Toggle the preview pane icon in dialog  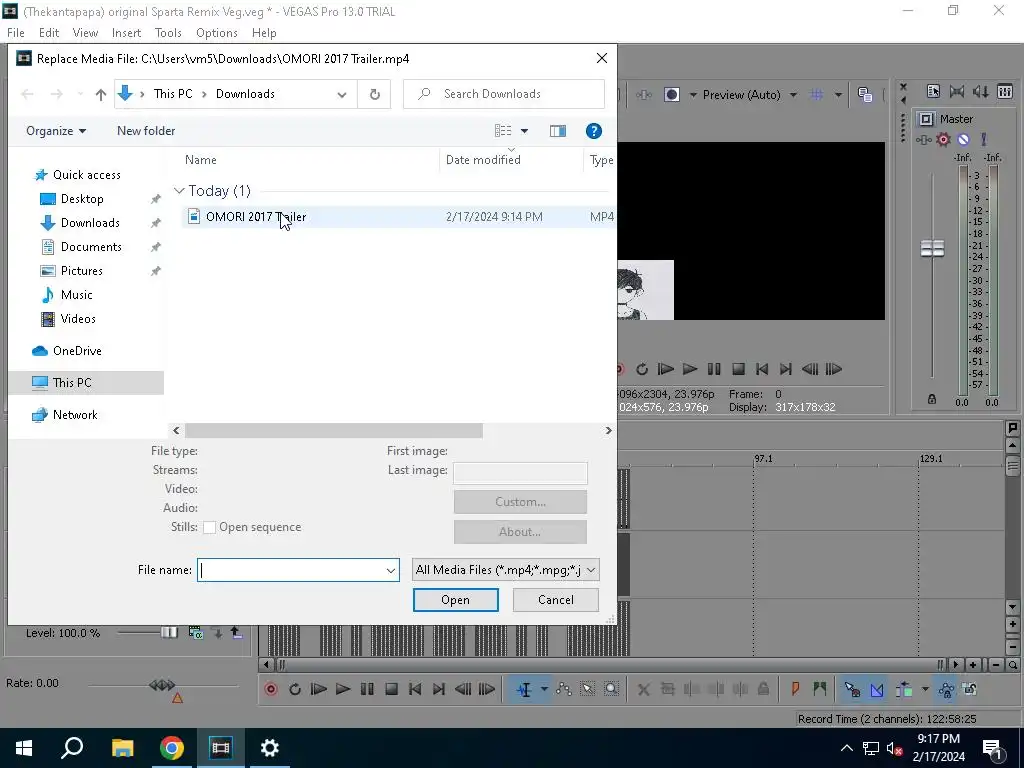click(x=558, y=131)
